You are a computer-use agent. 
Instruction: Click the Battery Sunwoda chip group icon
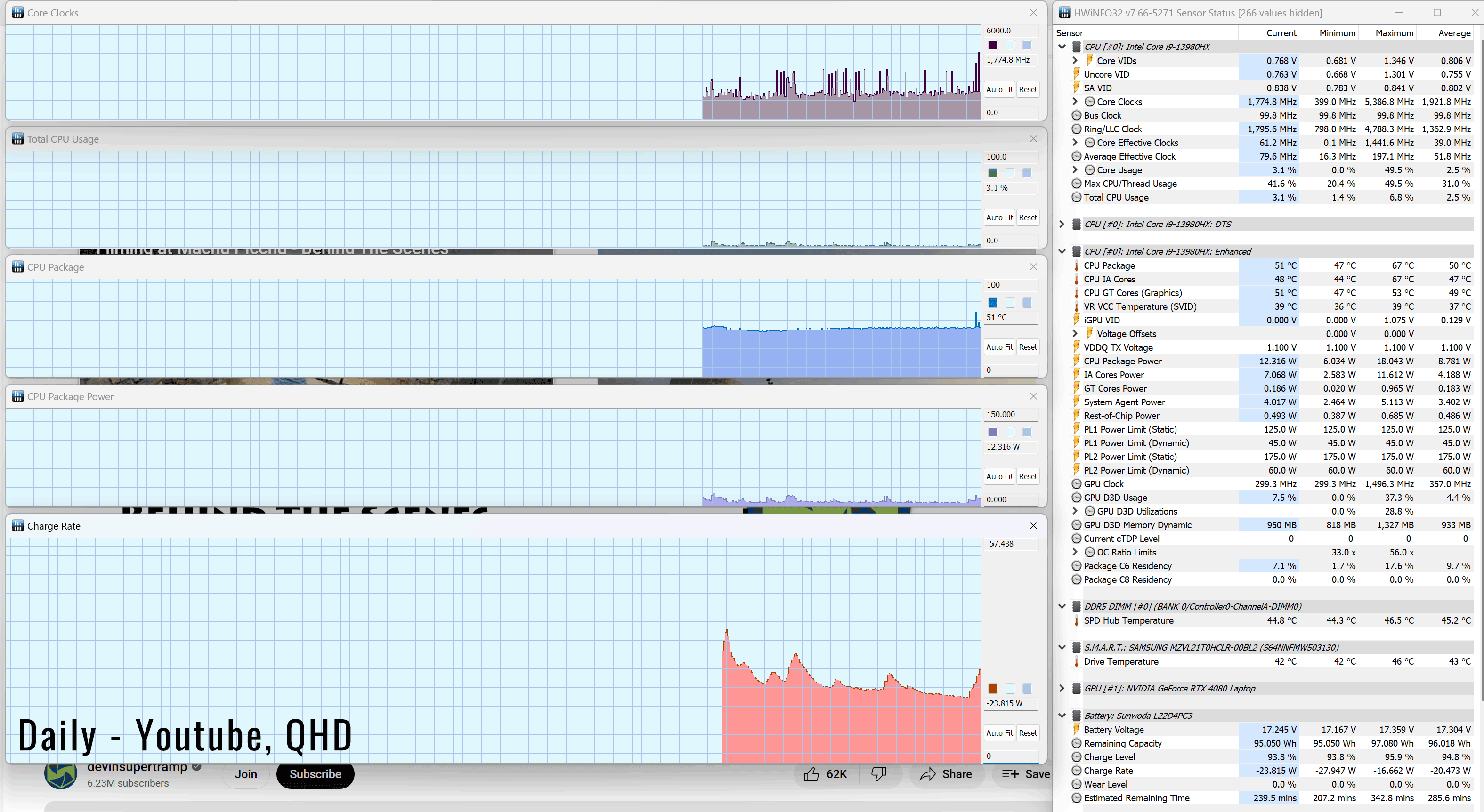coord(1076,716)
